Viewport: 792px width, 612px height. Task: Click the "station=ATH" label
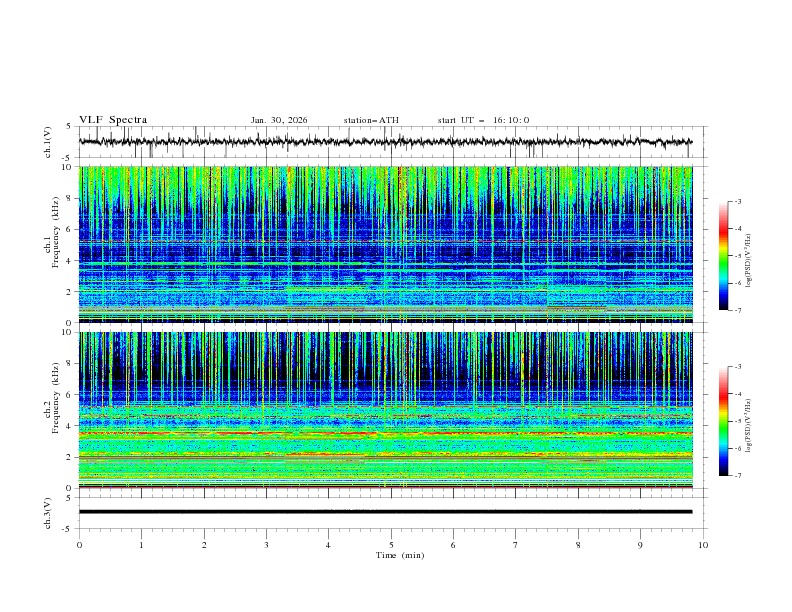pyautogui.click(x=371, y=120)
